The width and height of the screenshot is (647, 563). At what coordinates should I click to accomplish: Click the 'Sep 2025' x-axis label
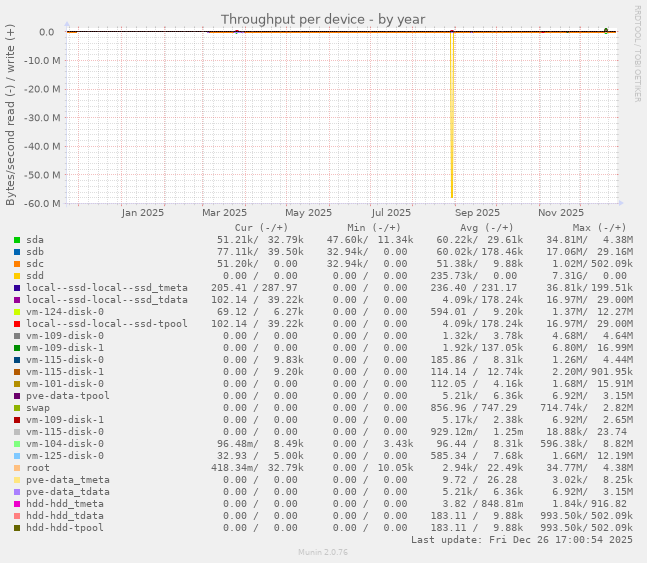pos(477,213)
